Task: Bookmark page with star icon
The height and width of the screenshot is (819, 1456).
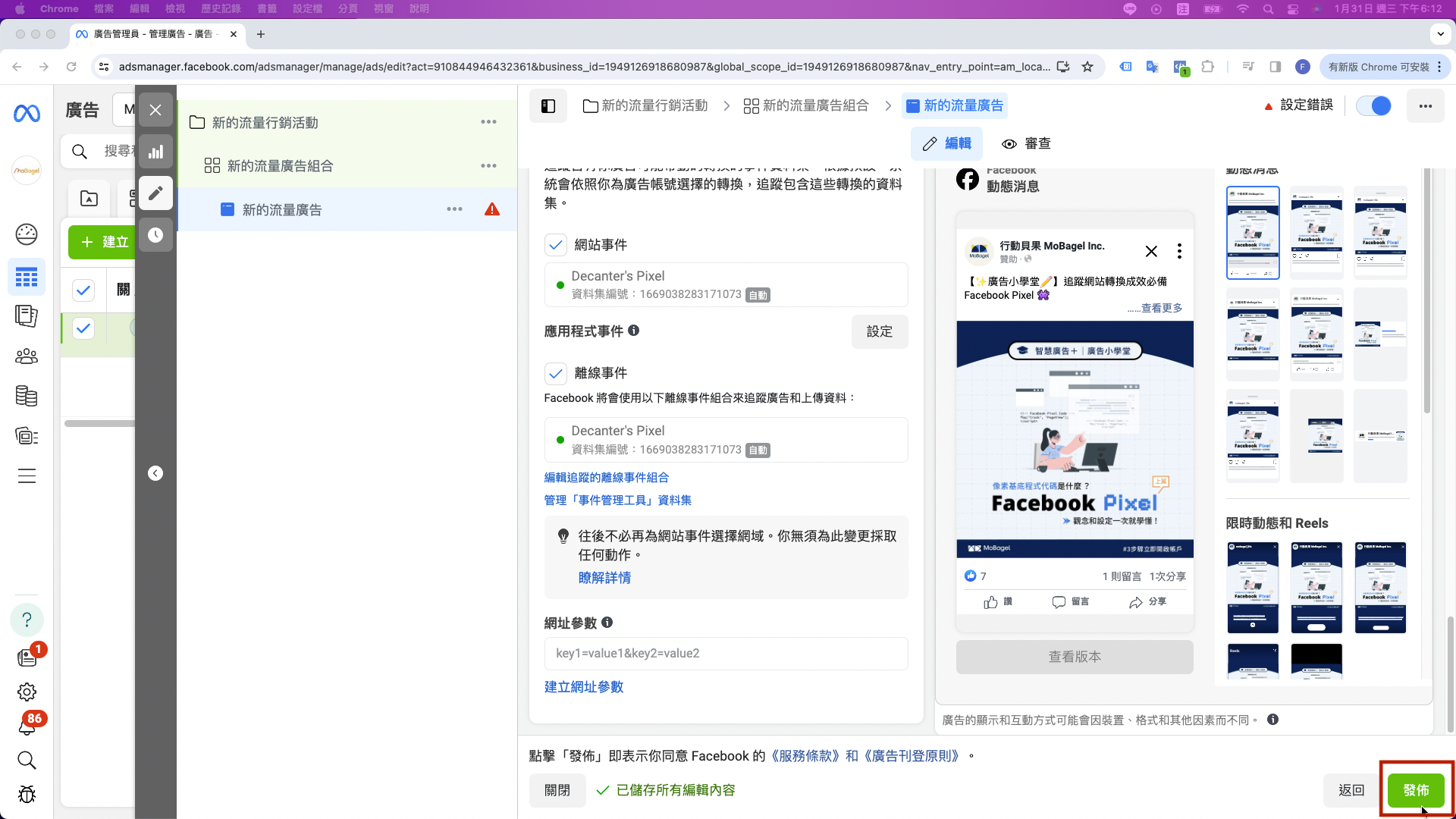Action: coord(1087,67)
